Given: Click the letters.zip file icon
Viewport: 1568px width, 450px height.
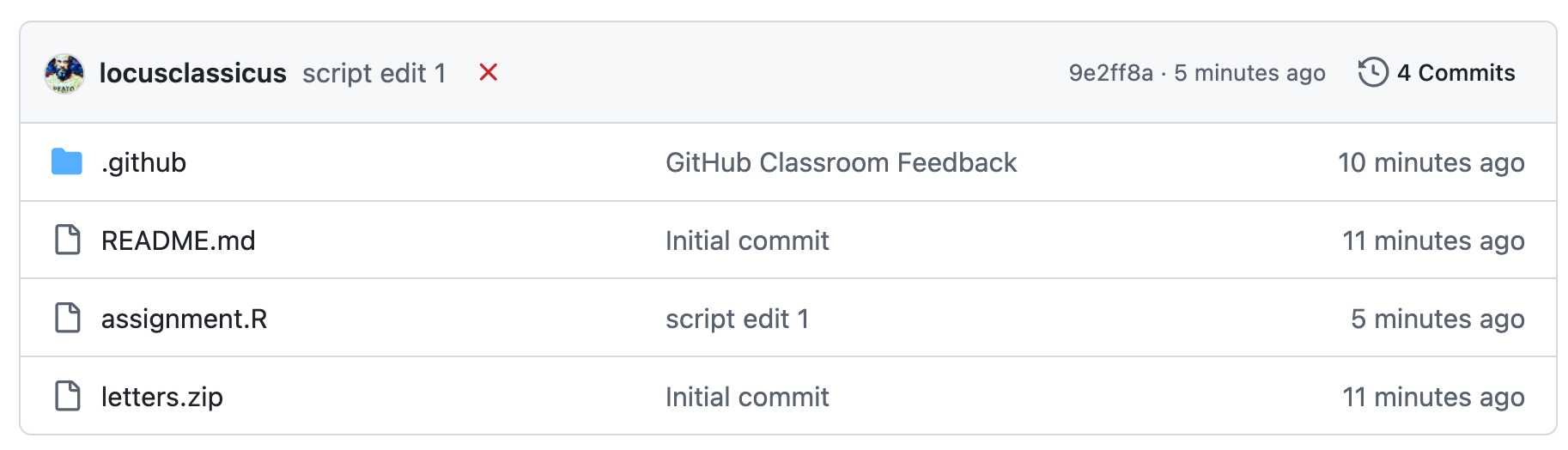Looking at the screenshot, I should 68,396.
